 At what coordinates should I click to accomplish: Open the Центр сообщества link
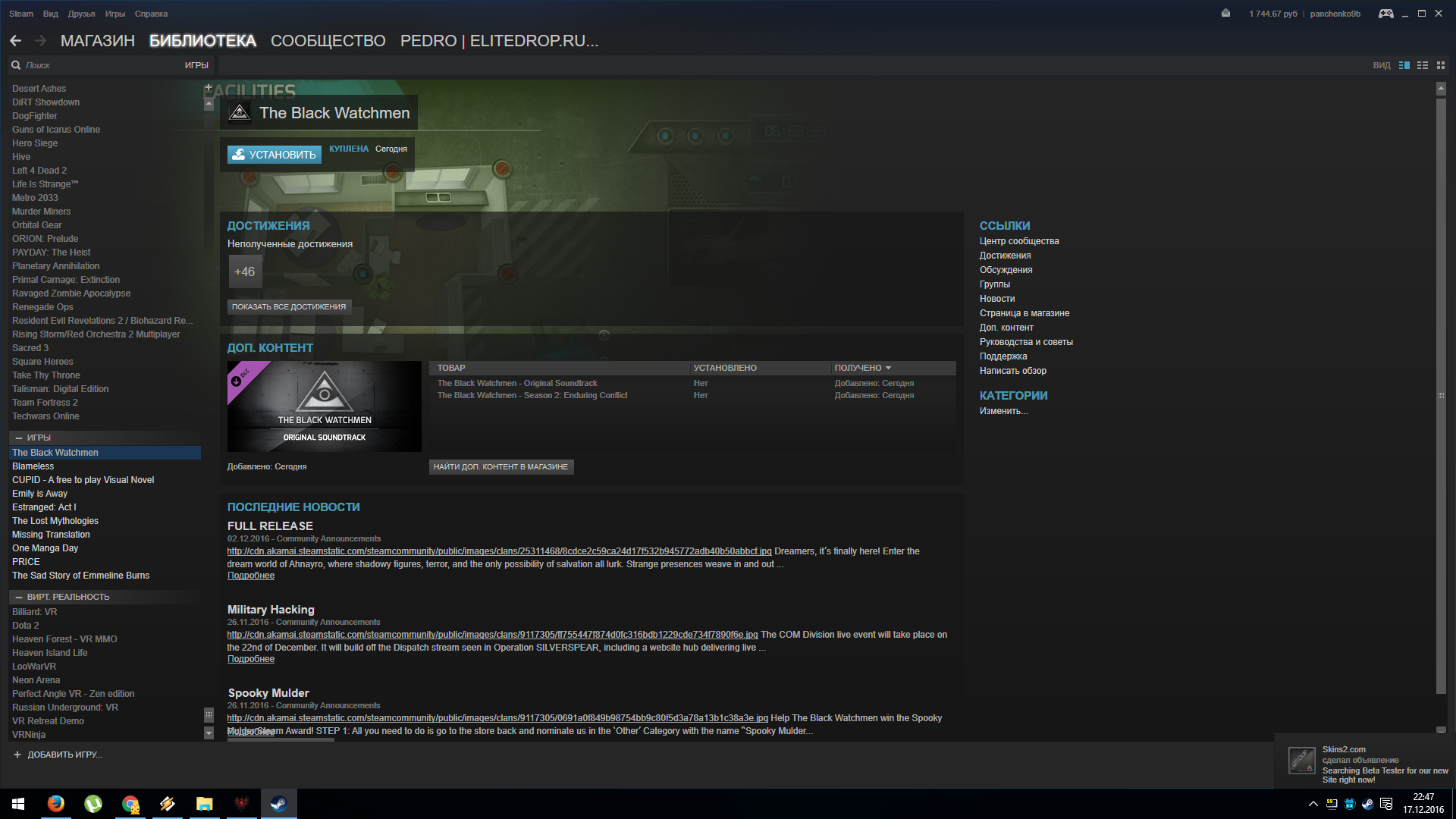pos(1019,241)
